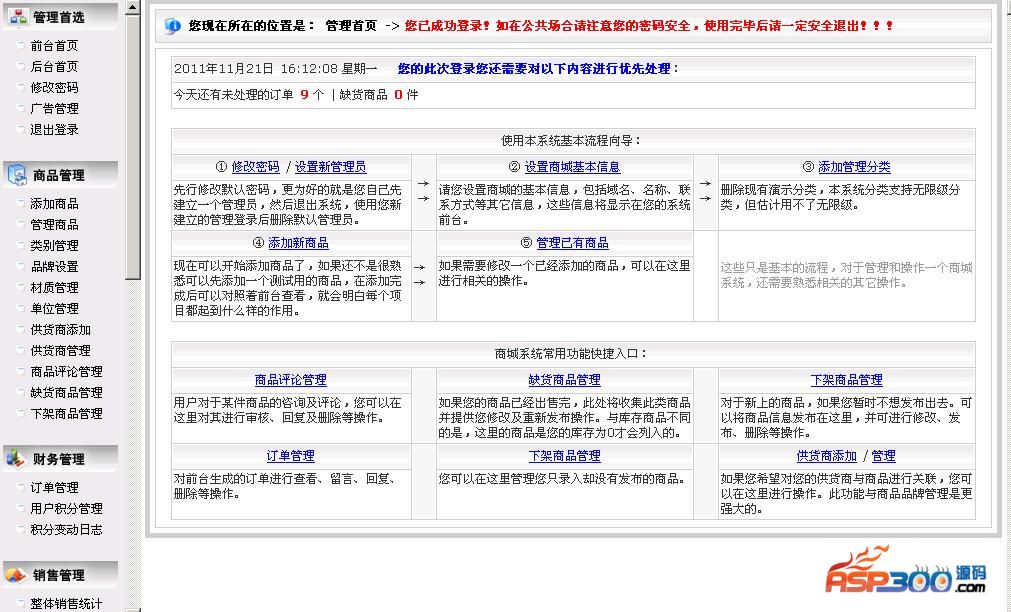
Task: Click the sidebar scrollbar up arrow
Action: [x=132, y=7]
